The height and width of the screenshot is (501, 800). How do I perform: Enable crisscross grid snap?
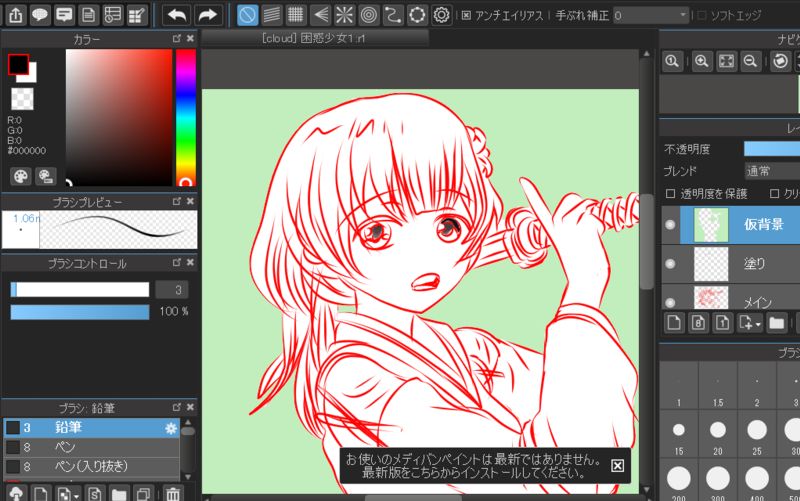click(x=296, y=15)
